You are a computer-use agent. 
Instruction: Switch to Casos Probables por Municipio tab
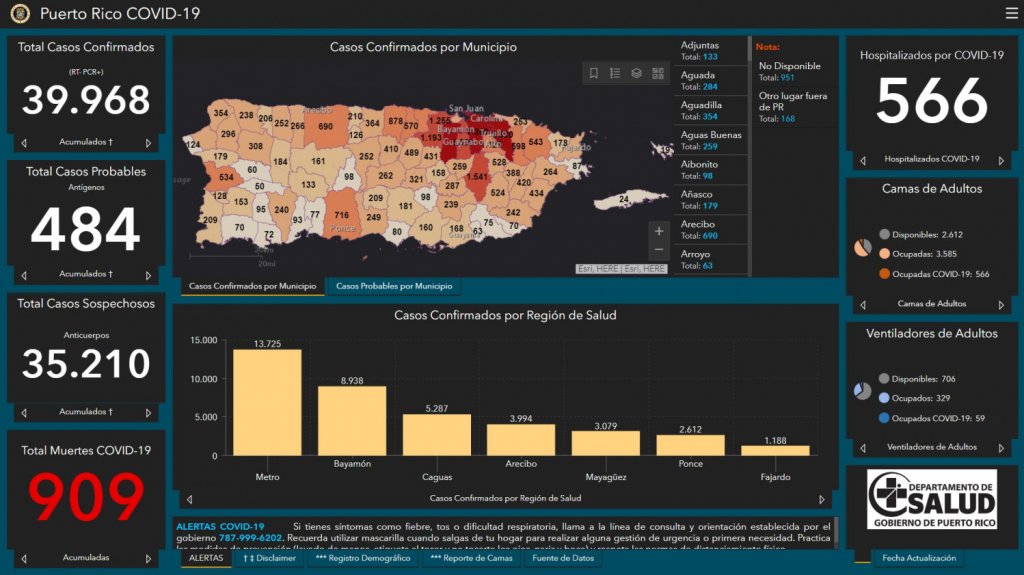[392, 287]
